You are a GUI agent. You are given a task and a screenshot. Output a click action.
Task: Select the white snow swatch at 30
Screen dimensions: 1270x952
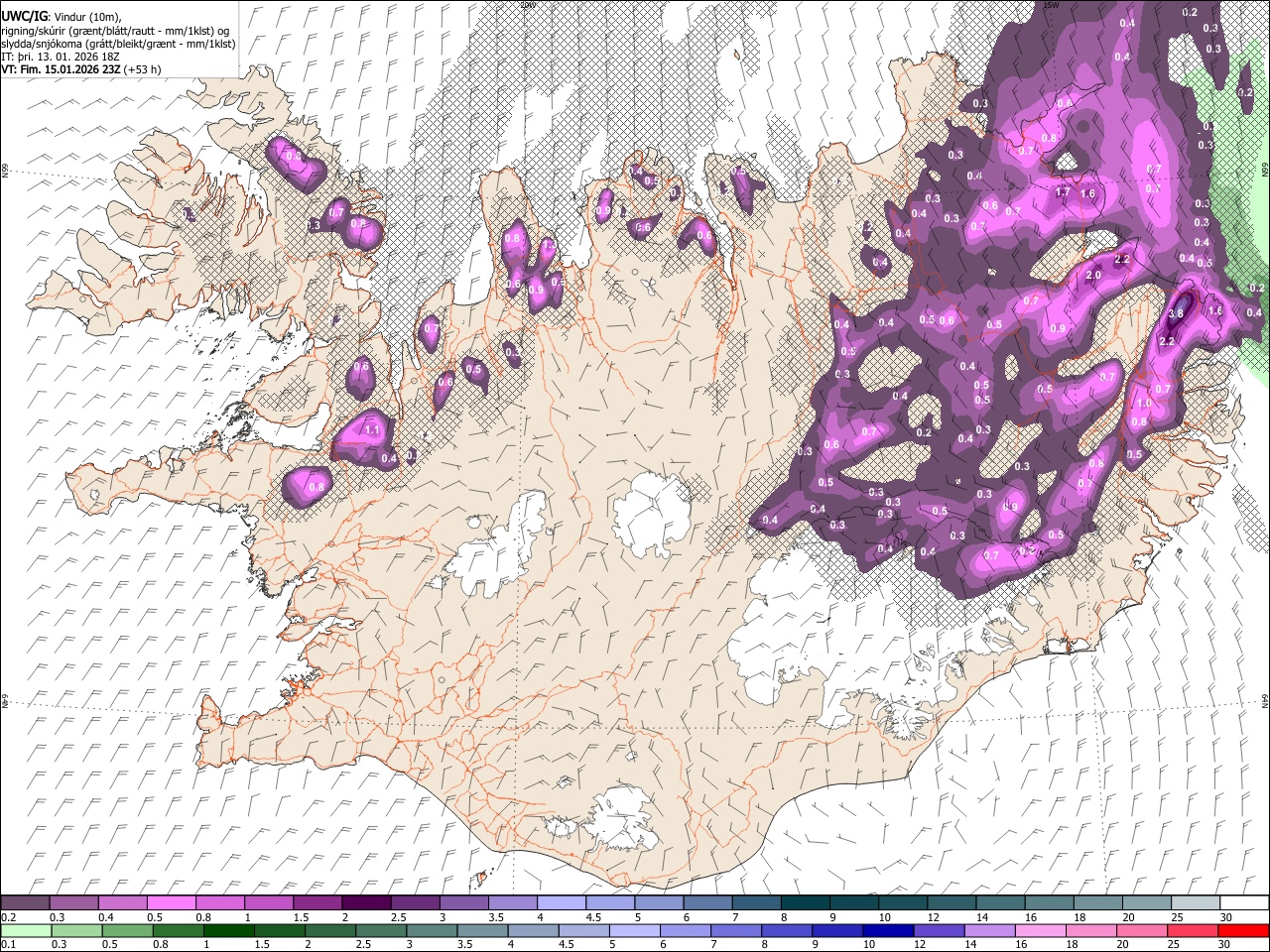pos(1244,903)
